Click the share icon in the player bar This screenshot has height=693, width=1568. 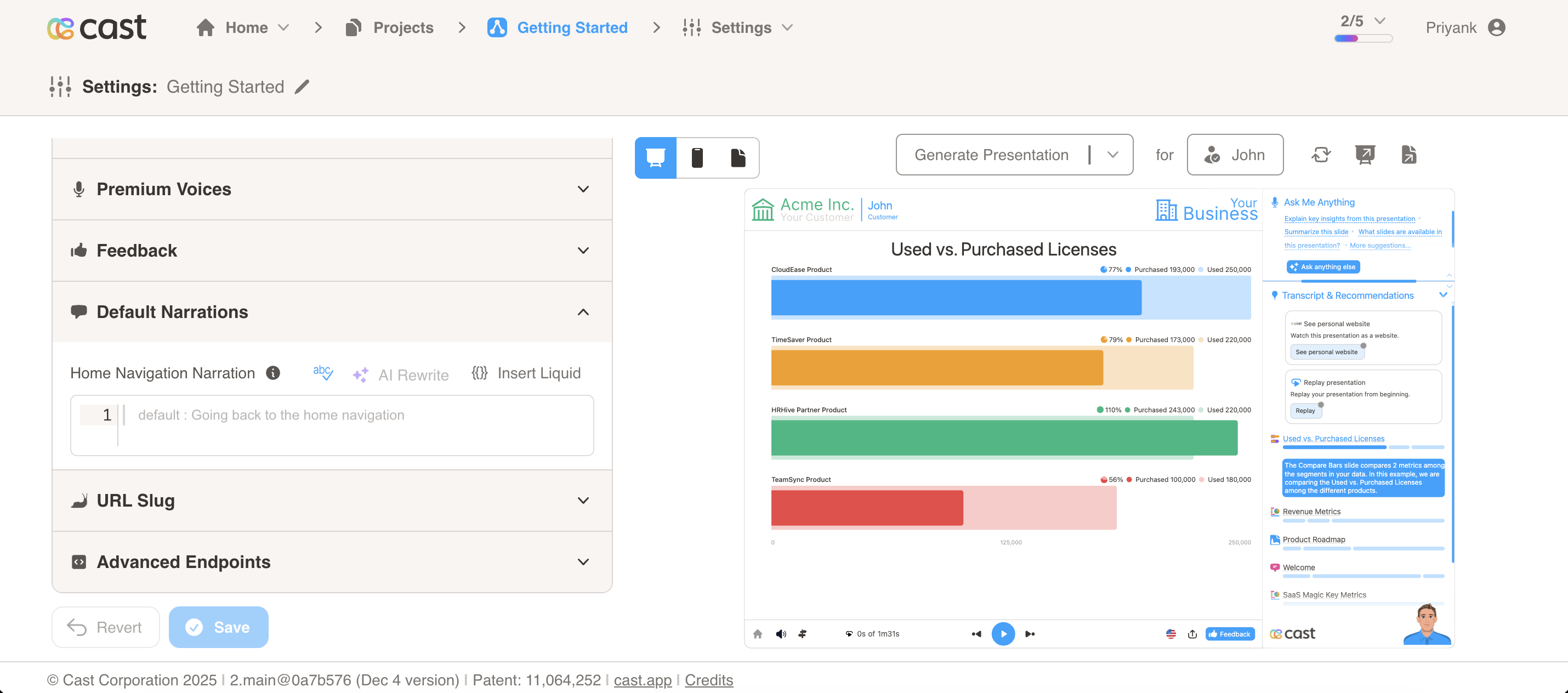[1192, 634]
